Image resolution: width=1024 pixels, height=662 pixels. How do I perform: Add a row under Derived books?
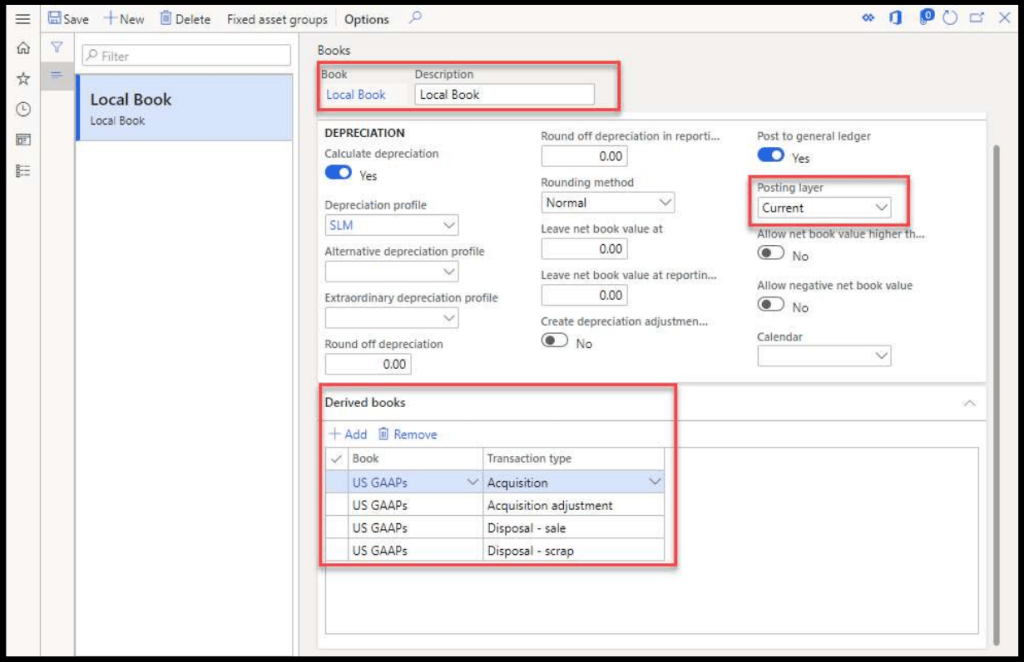coord(347,434)
